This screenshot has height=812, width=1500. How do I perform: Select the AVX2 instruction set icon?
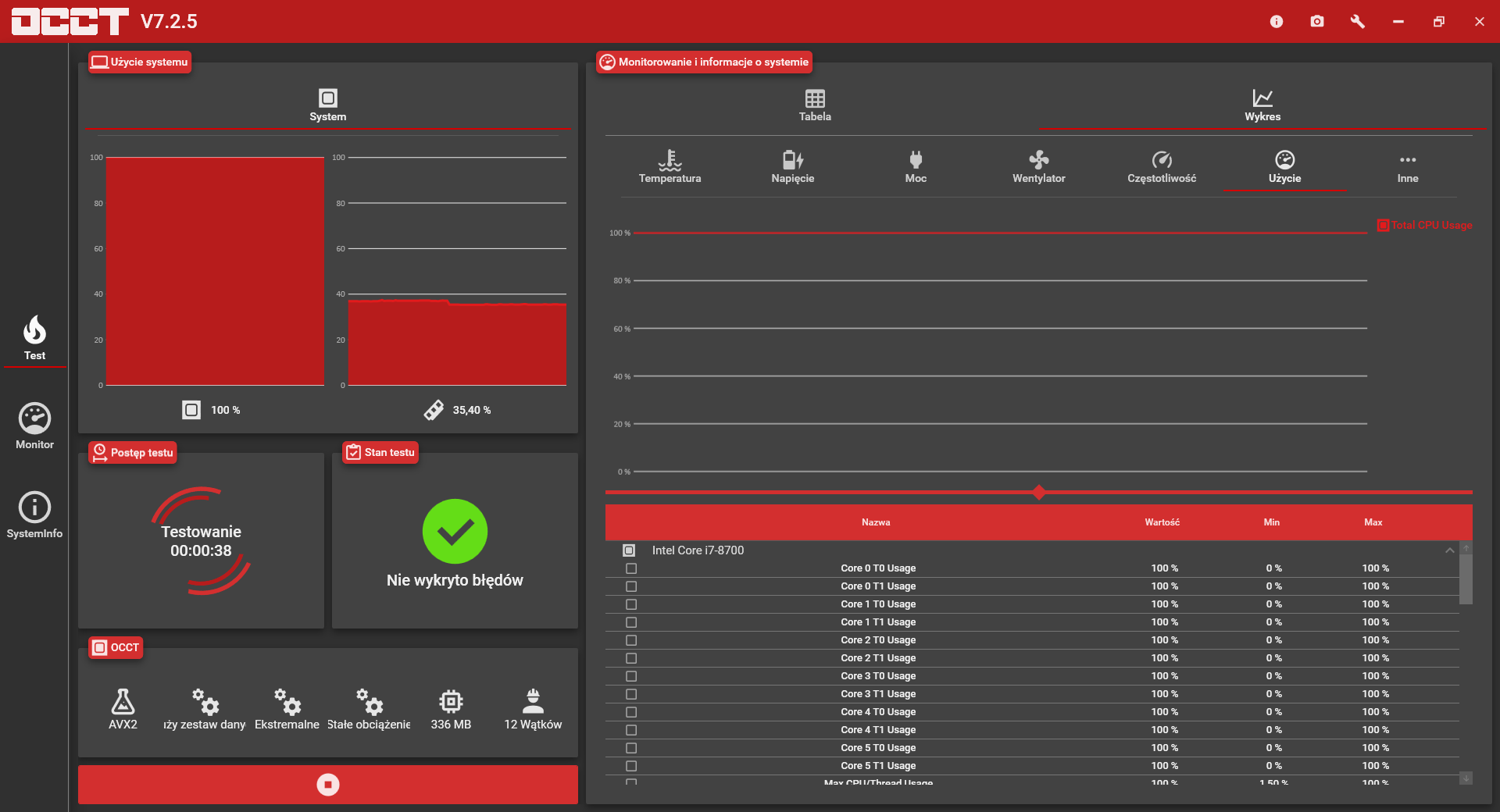pyautogui.click(x=123, y=701)
